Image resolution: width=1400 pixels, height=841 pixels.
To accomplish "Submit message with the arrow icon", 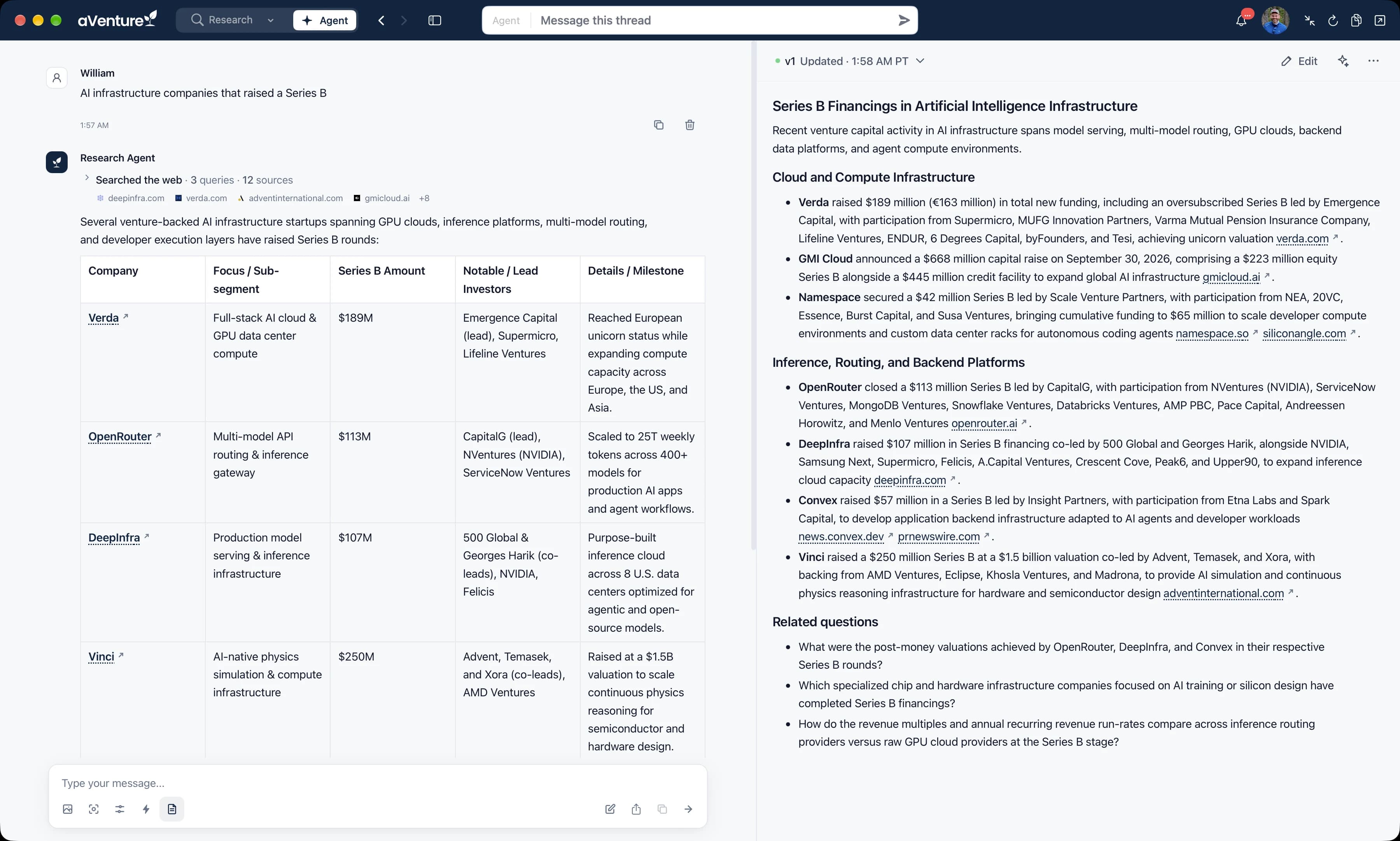I will [x=688, y=809].
